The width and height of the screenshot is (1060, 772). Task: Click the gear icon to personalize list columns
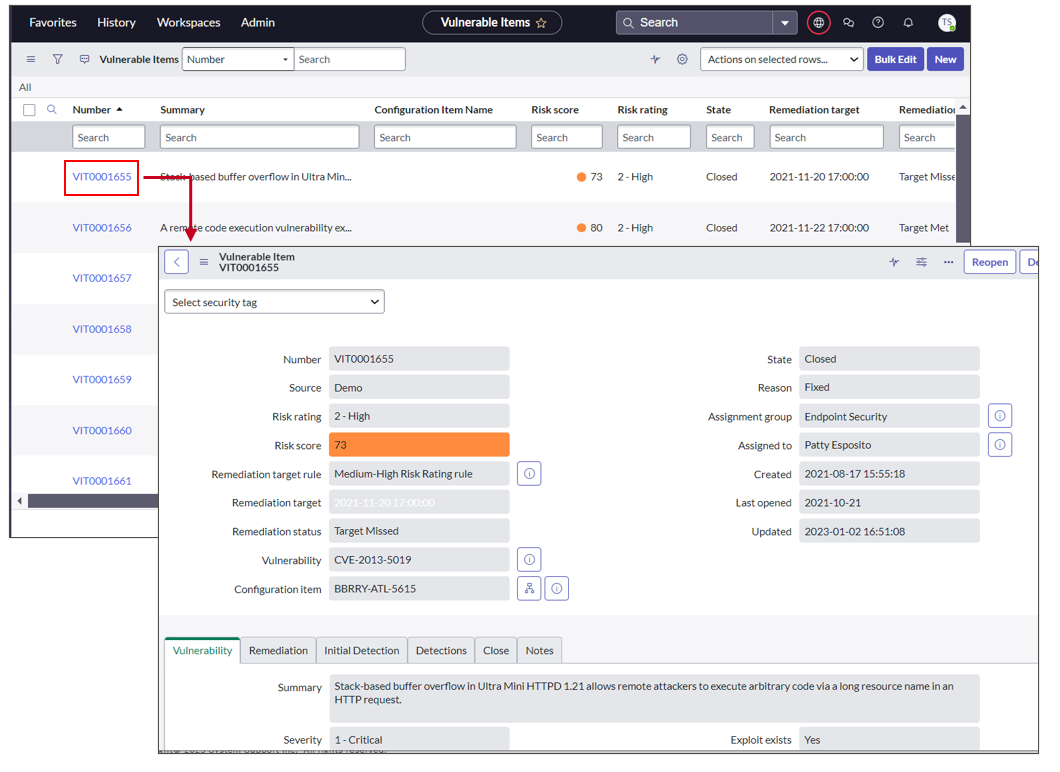coord(682,59)
